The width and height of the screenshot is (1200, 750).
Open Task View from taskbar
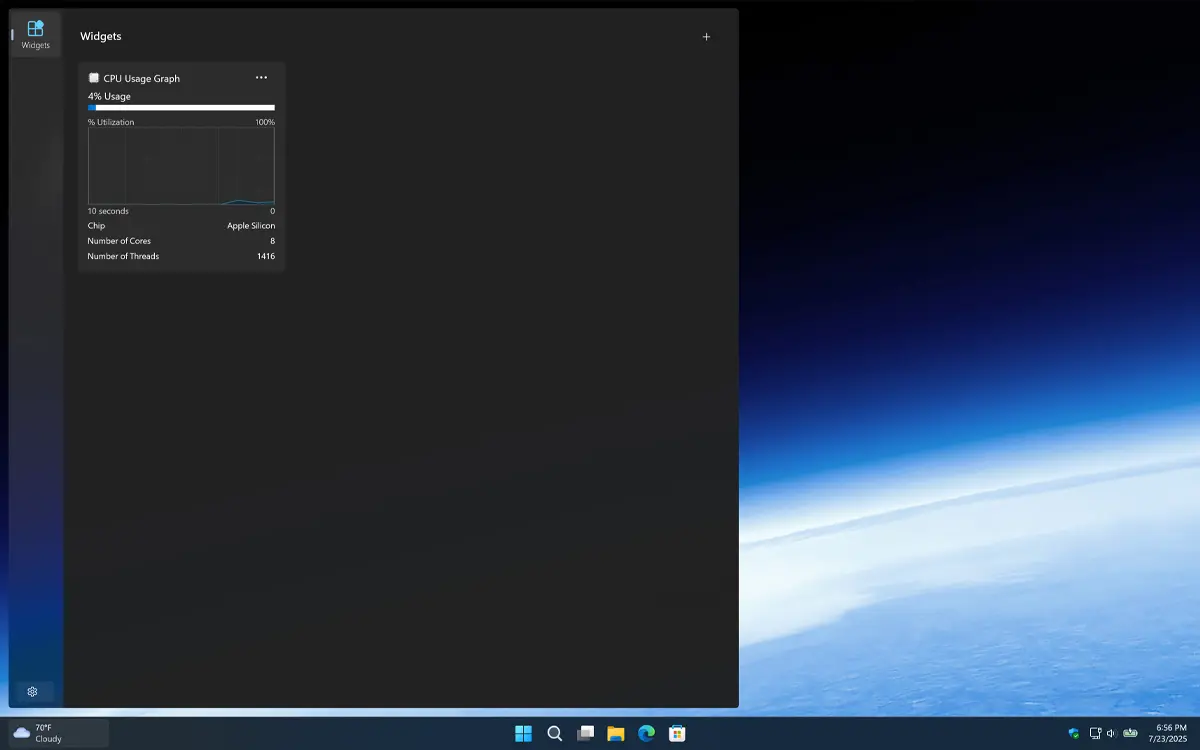[x=585, y=733]
